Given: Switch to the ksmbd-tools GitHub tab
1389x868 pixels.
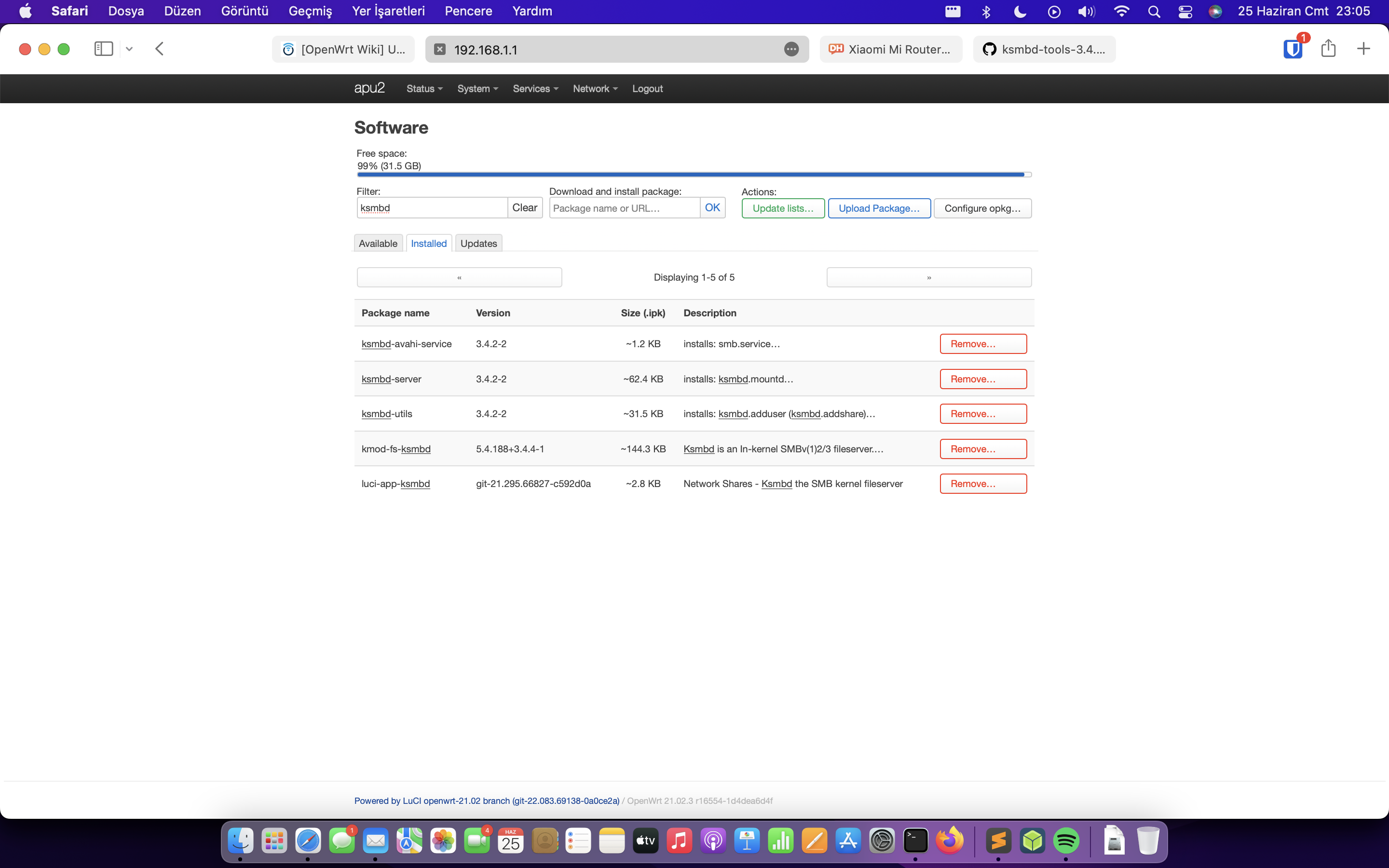Looking at the screenshot, I should coord(1044,49).
